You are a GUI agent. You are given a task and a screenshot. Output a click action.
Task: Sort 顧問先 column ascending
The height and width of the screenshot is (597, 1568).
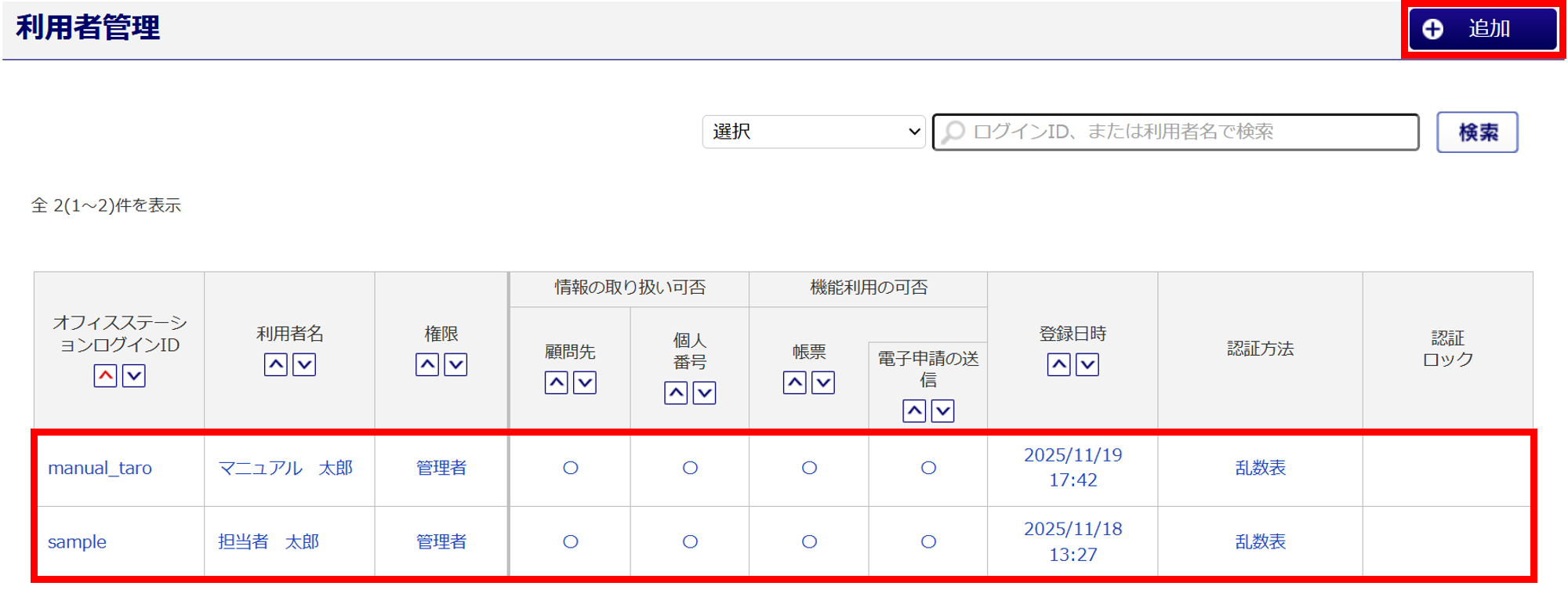click(x=556, y=382)
